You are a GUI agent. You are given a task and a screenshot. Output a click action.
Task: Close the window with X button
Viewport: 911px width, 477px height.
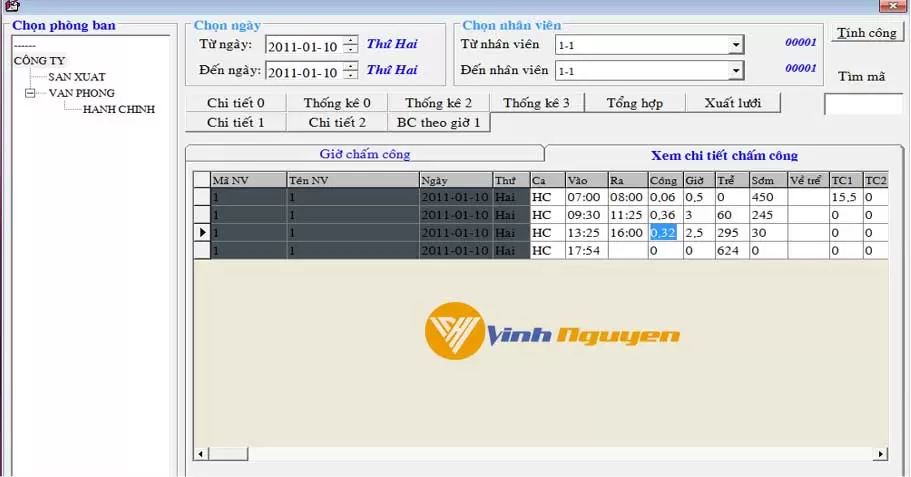click(x=893, y=6)
